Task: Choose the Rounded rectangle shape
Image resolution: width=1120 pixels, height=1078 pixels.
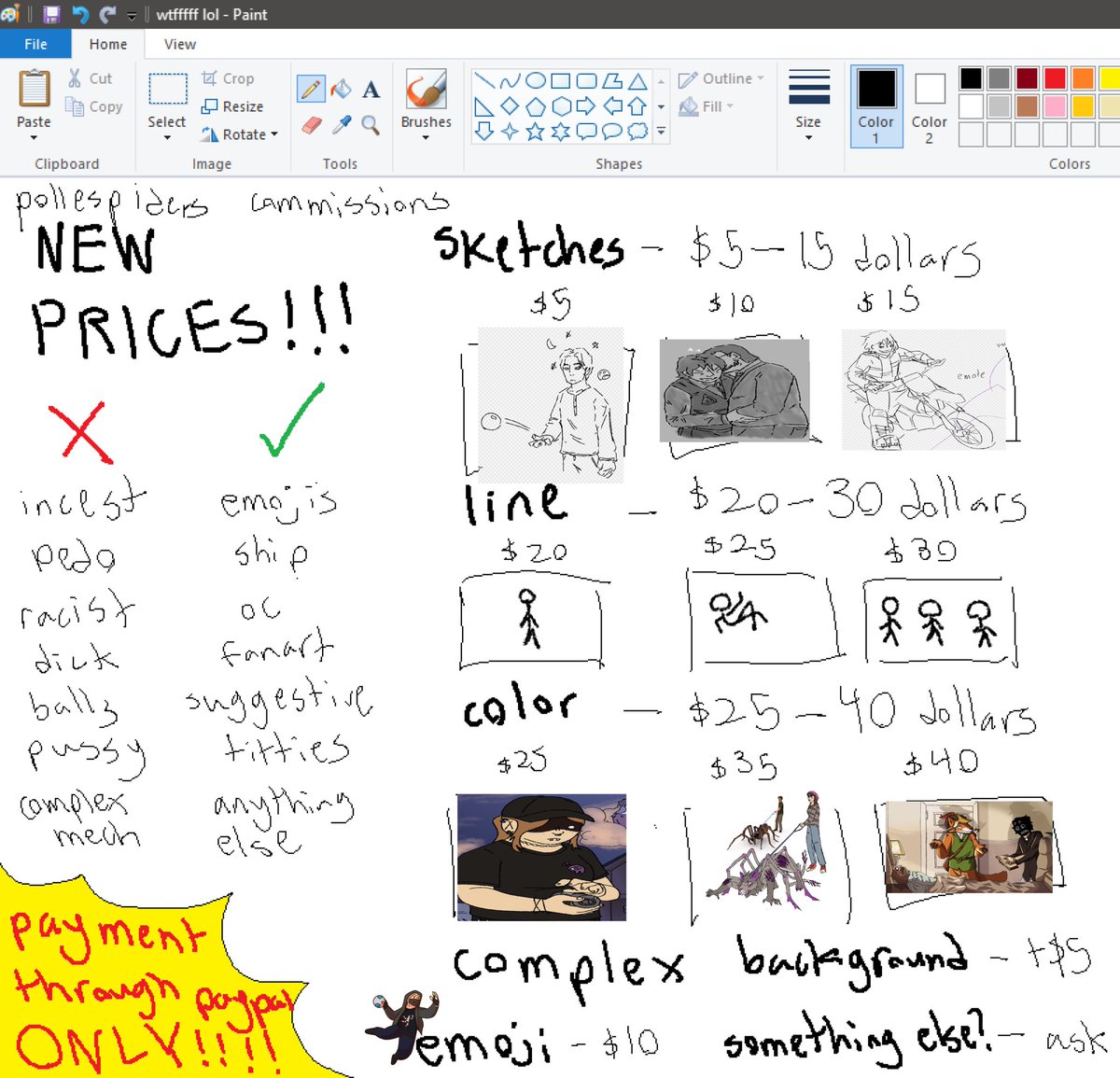Action: click(586, 80)
